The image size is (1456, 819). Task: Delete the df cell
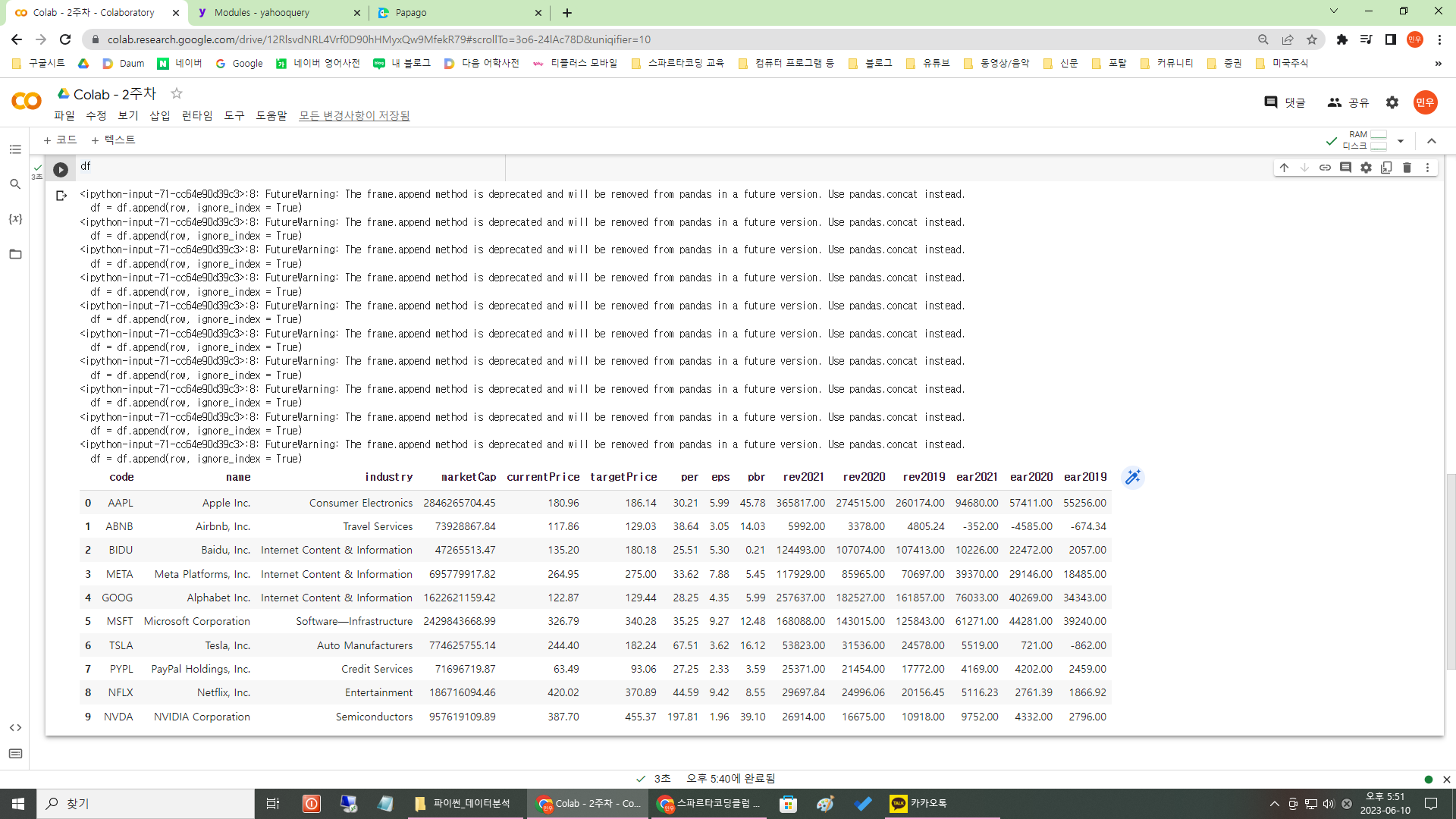pyautogui.click(x=1407, y=168)
